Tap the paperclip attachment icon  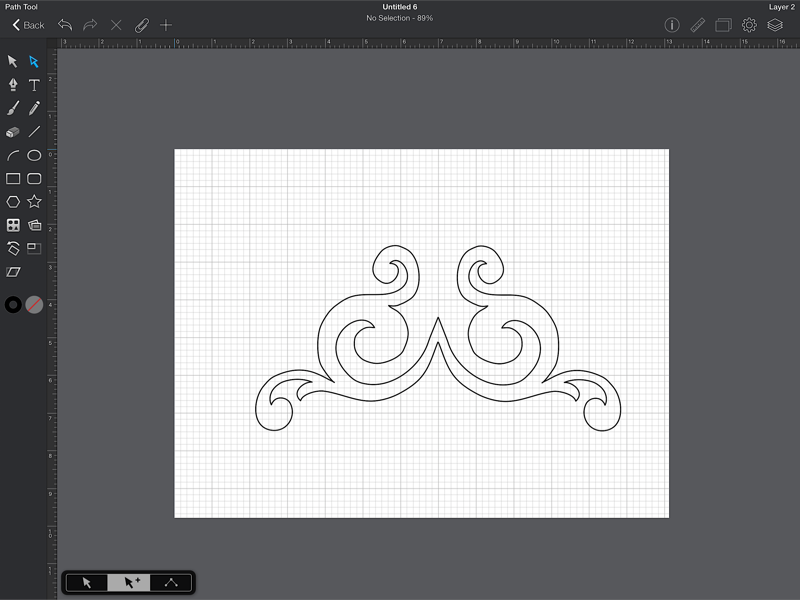[x=141, y=25]
